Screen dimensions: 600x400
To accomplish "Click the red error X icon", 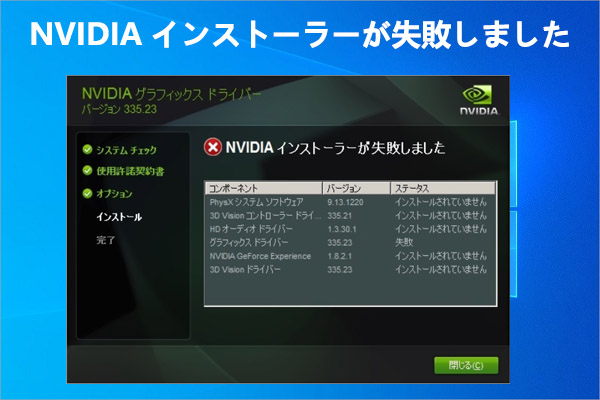I will 213,147.
